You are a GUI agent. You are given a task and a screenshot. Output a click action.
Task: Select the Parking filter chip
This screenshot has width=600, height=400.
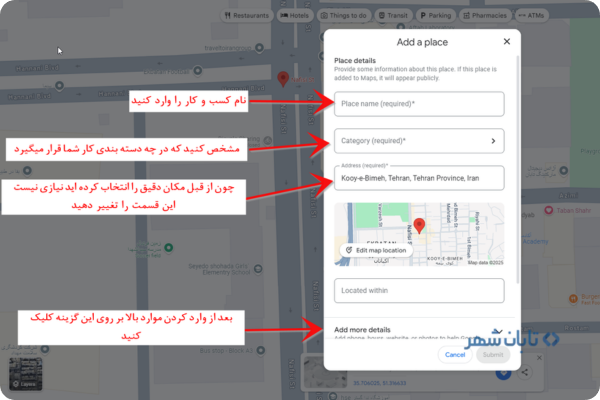pyautogui.click(x=436, y=15)
